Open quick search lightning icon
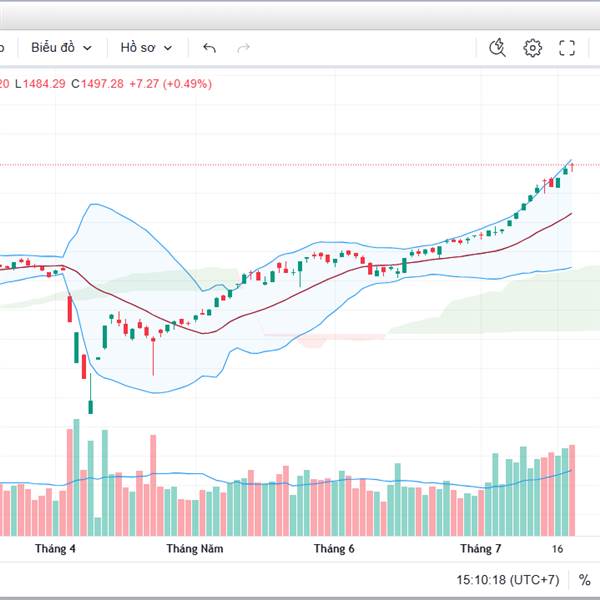Screen dimensions: 600x600 point(497,48)
